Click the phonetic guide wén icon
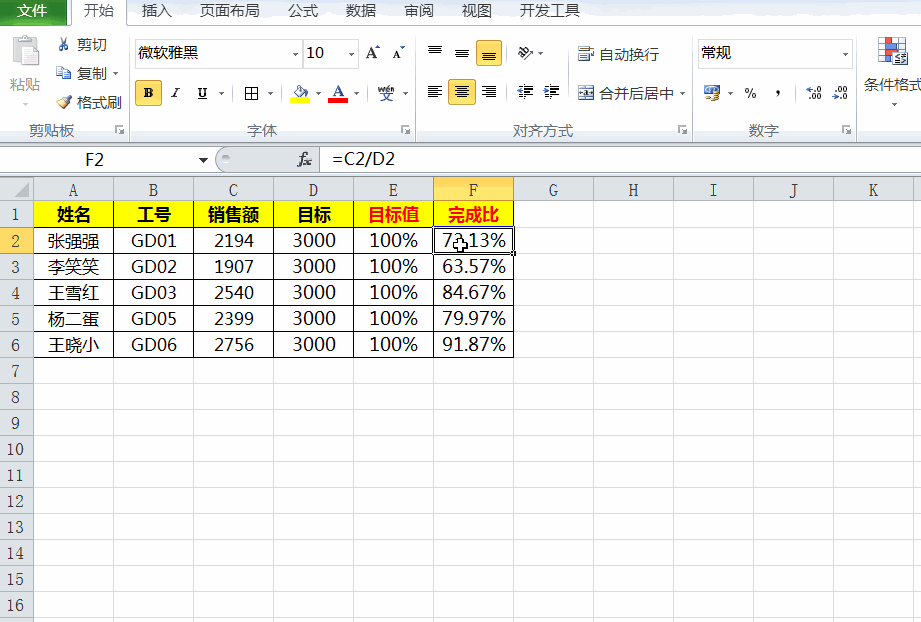This screenshot has height=622, width=921. coord(386,93)
